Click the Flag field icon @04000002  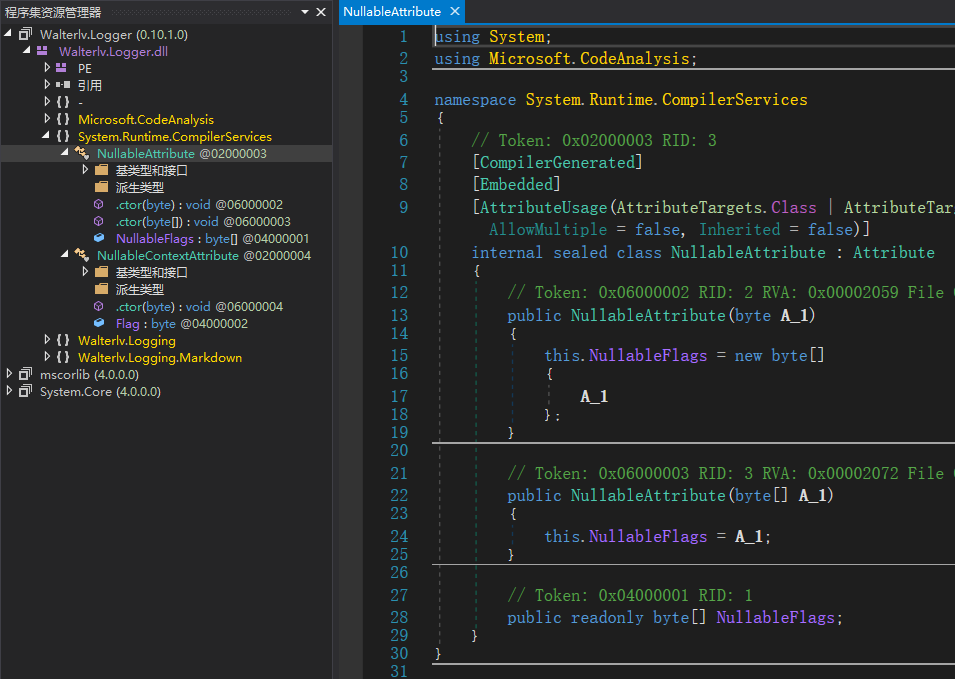point(99,323)
